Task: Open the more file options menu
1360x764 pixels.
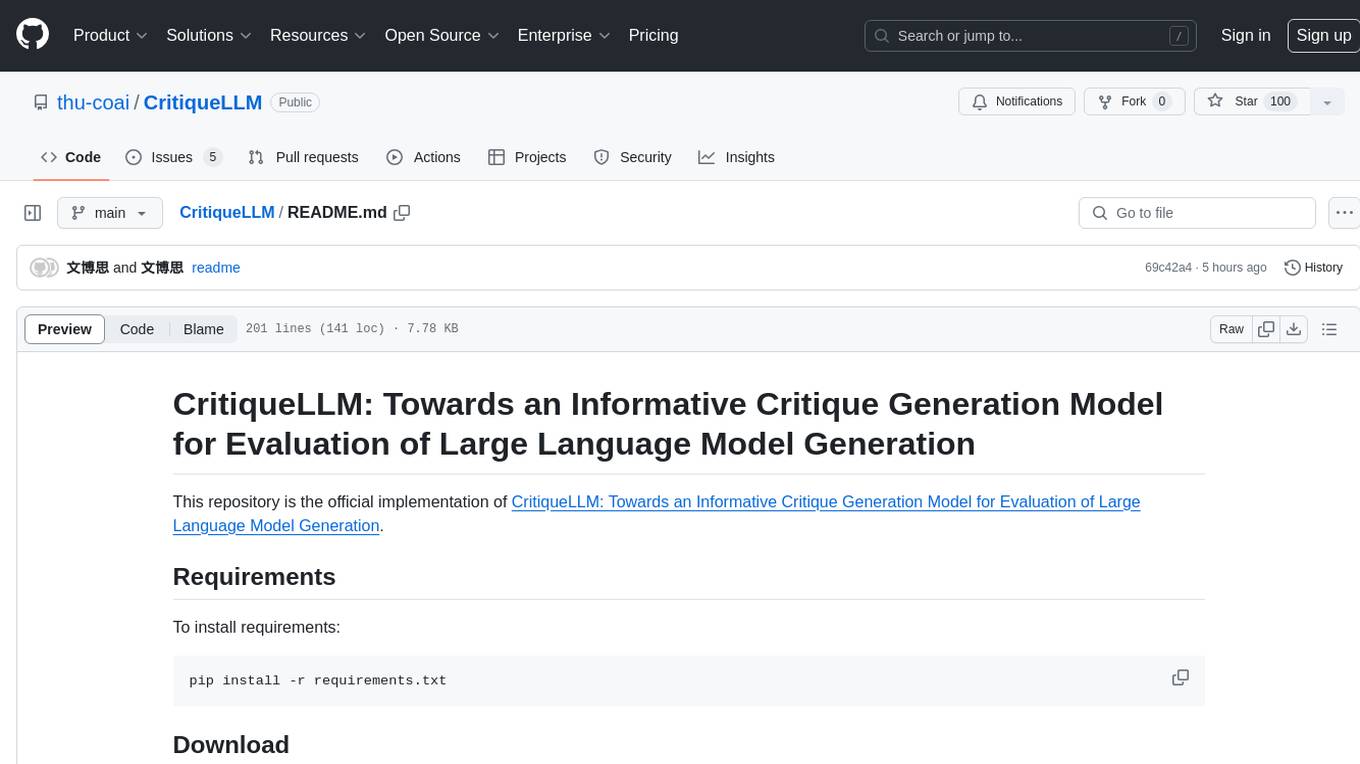Action: pos(1344,213)
